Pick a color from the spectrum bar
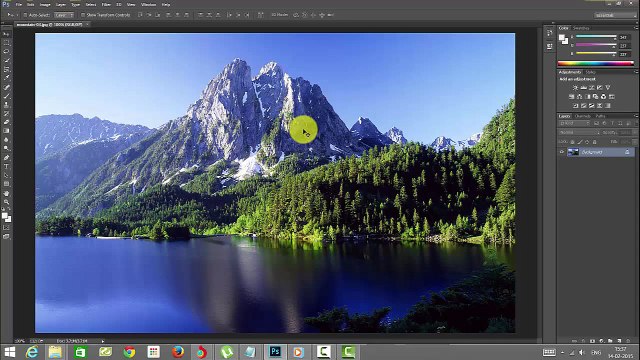This screenshot has height=360, width=640. [596, 63]
